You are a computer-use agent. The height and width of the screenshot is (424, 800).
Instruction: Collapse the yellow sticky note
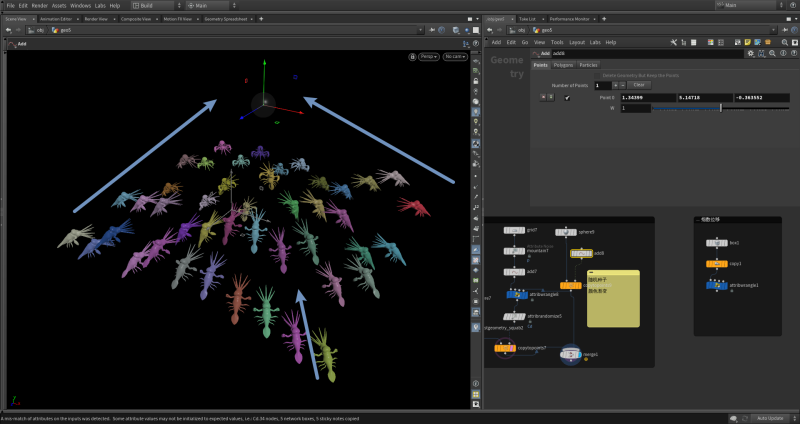(x=590, y=273)
